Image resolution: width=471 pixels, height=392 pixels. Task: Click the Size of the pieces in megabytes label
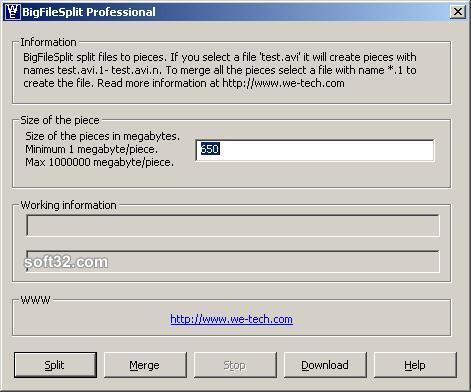point(103,136)
